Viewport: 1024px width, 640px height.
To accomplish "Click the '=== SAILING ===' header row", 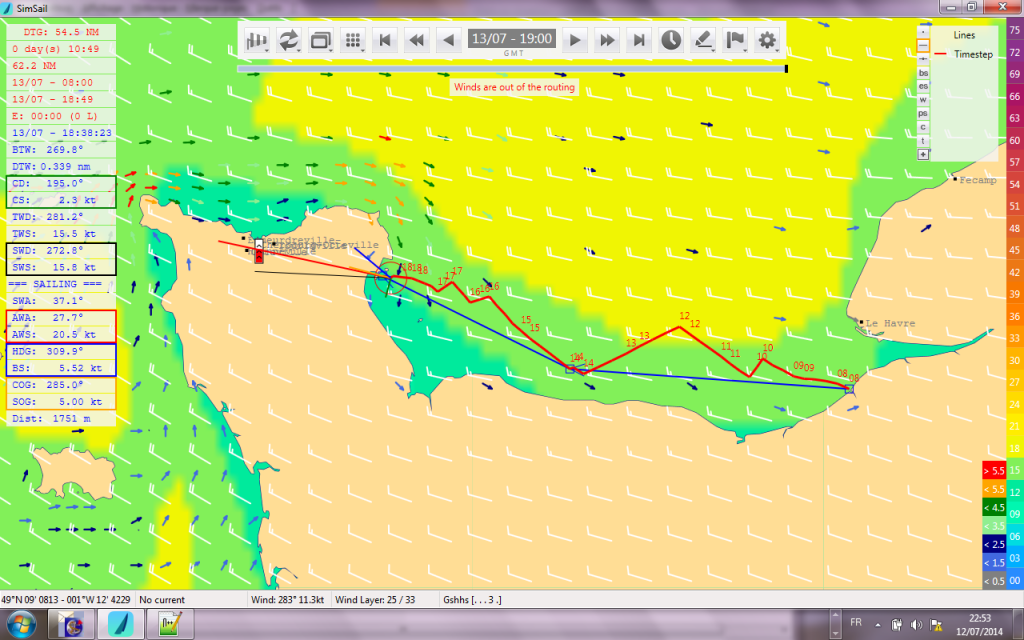I will click(61, 284).
